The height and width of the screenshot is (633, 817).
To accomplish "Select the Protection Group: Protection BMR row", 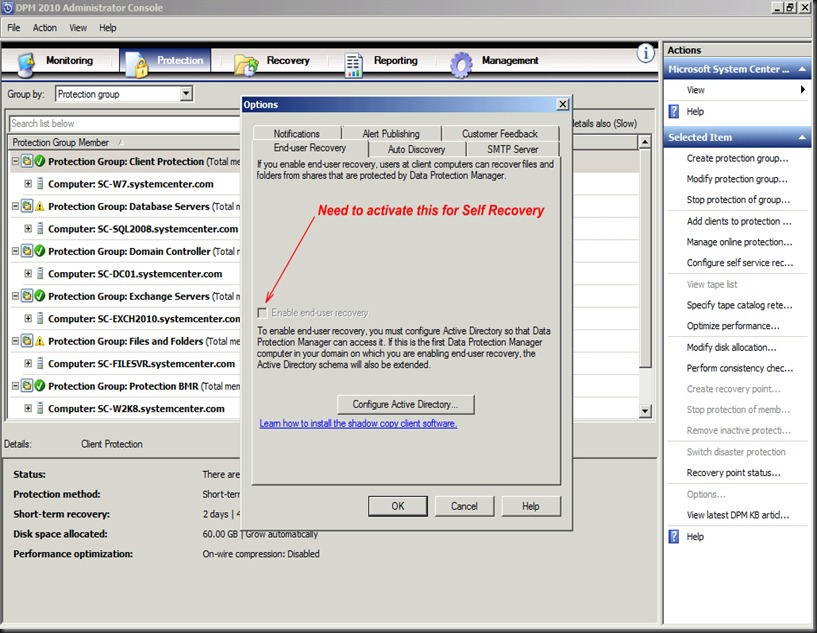I will click(125, 386).
